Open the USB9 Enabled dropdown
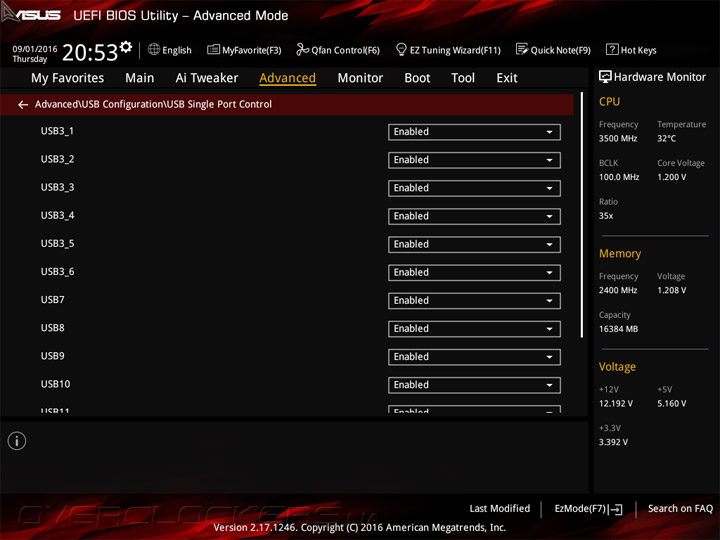720x540 pixels. point(474,357)
